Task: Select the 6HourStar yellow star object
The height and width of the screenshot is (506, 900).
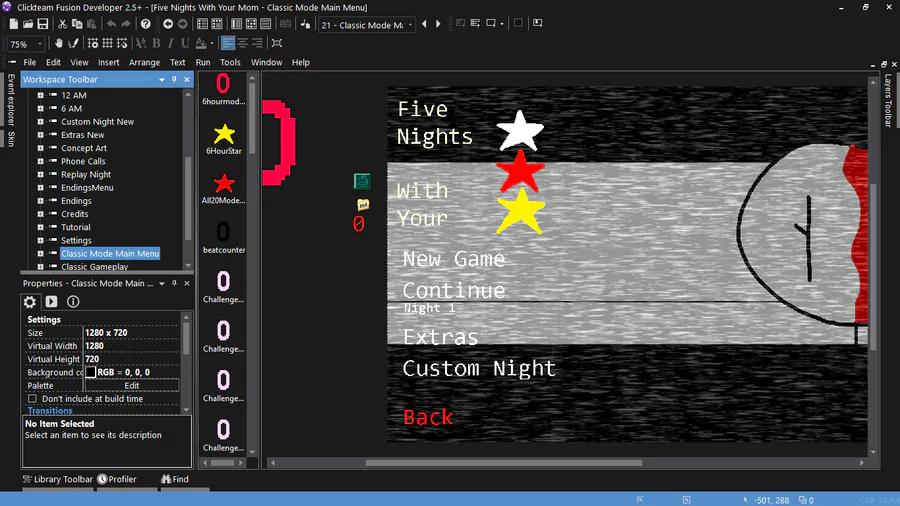Action: pos(224,139)
